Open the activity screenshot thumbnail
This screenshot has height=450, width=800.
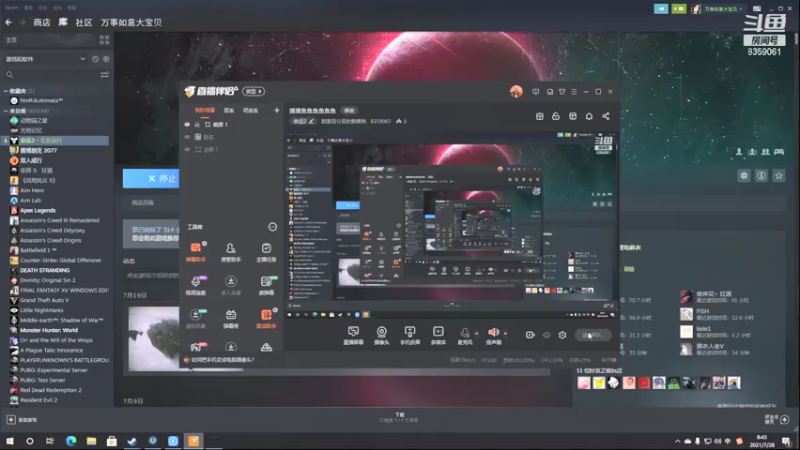click(154, 339)
